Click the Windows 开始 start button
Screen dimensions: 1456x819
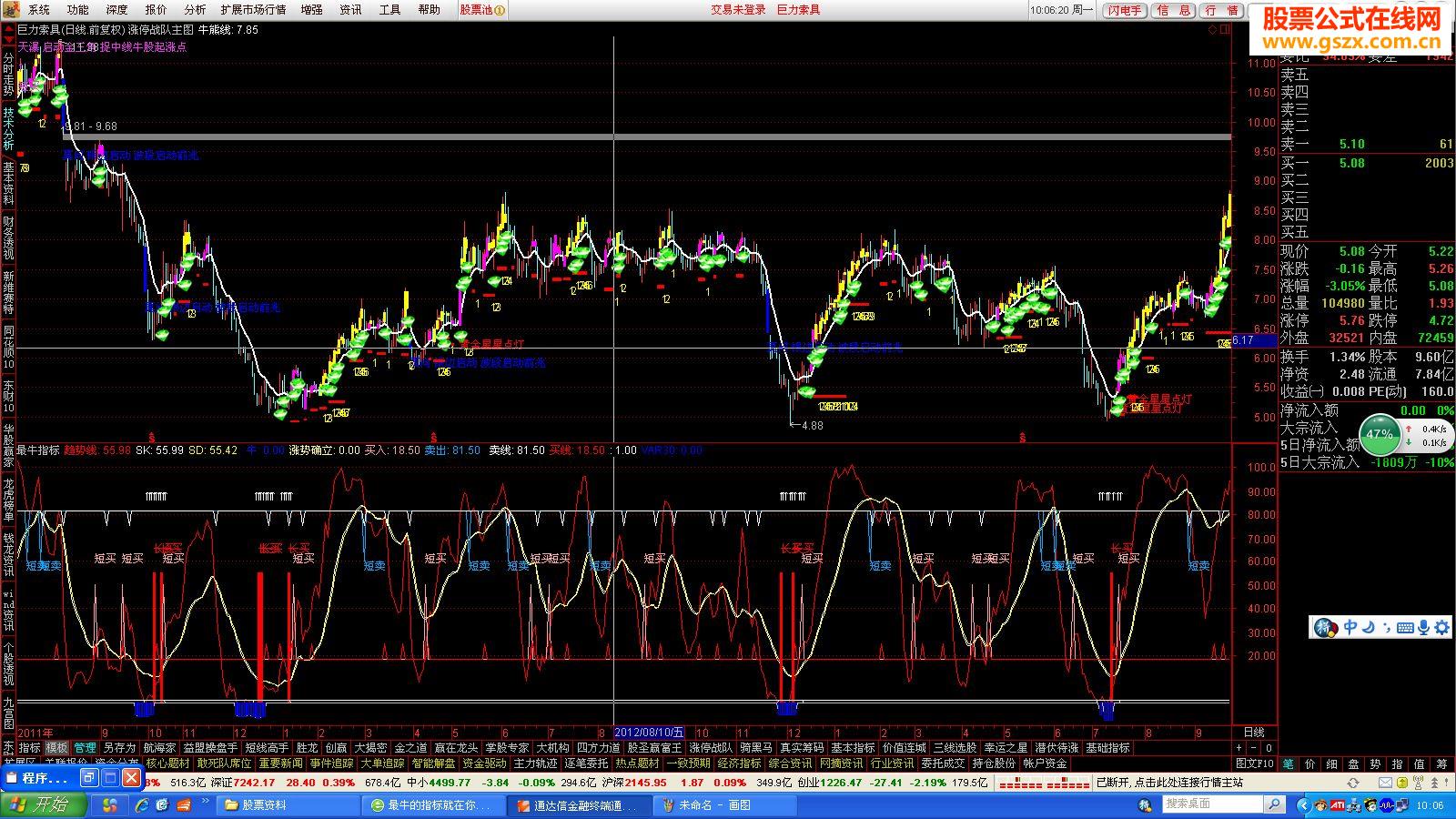click(44, 804)
